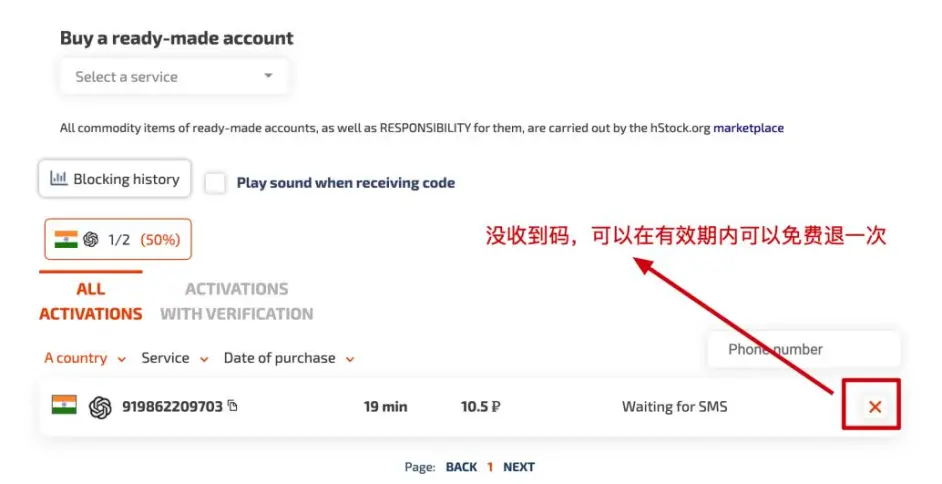
Task: Click the ChatGPT icon in the 1/2 filter chip
Action: point(91,239)
